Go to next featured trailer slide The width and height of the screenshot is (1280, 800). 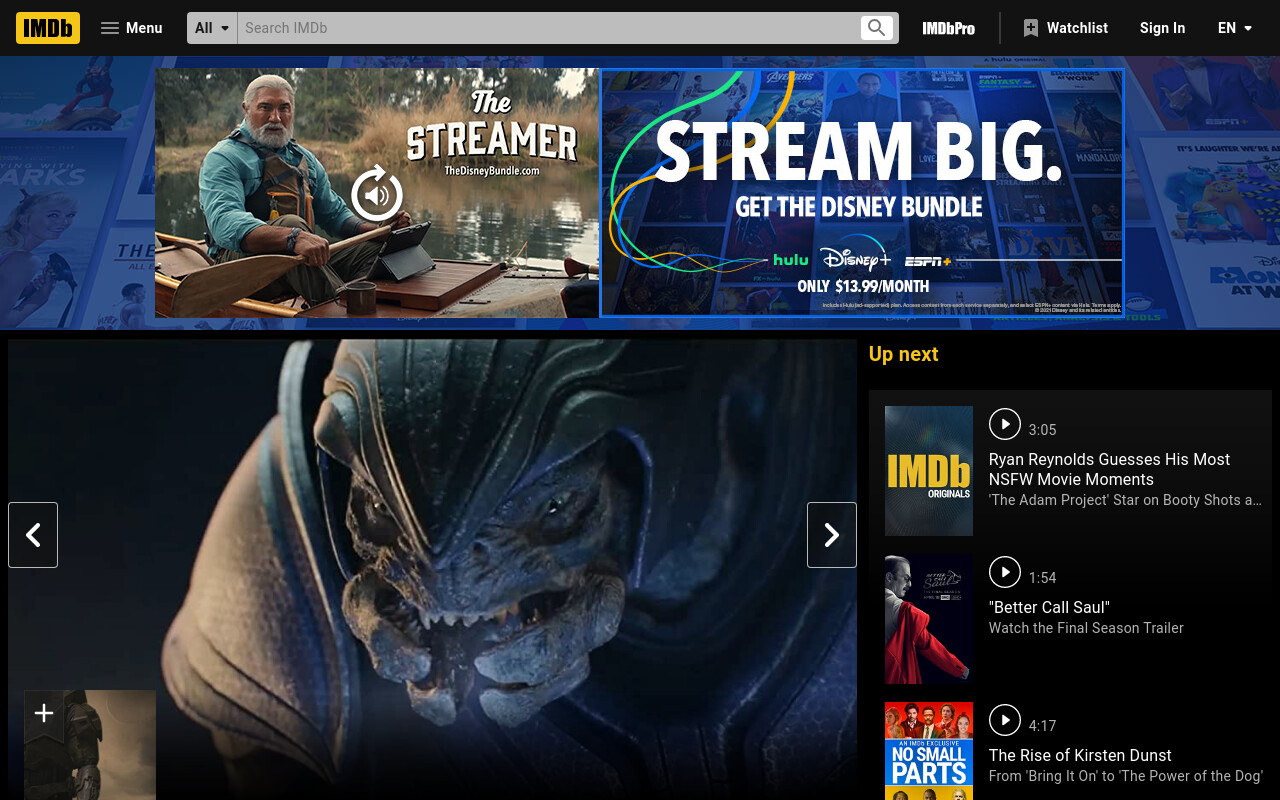click(x=832, y=535)
